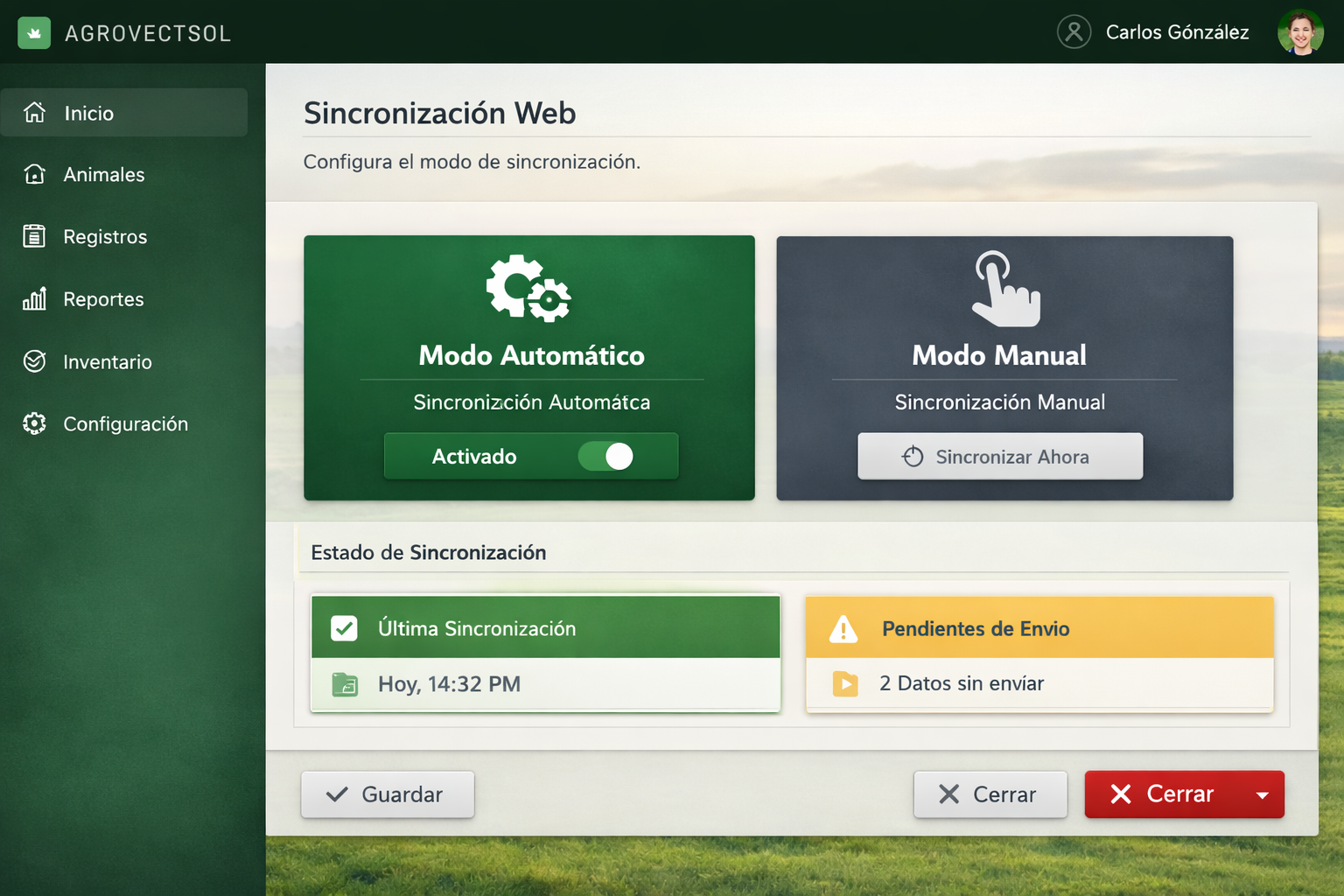Open the Configuración section

(124, 423)
